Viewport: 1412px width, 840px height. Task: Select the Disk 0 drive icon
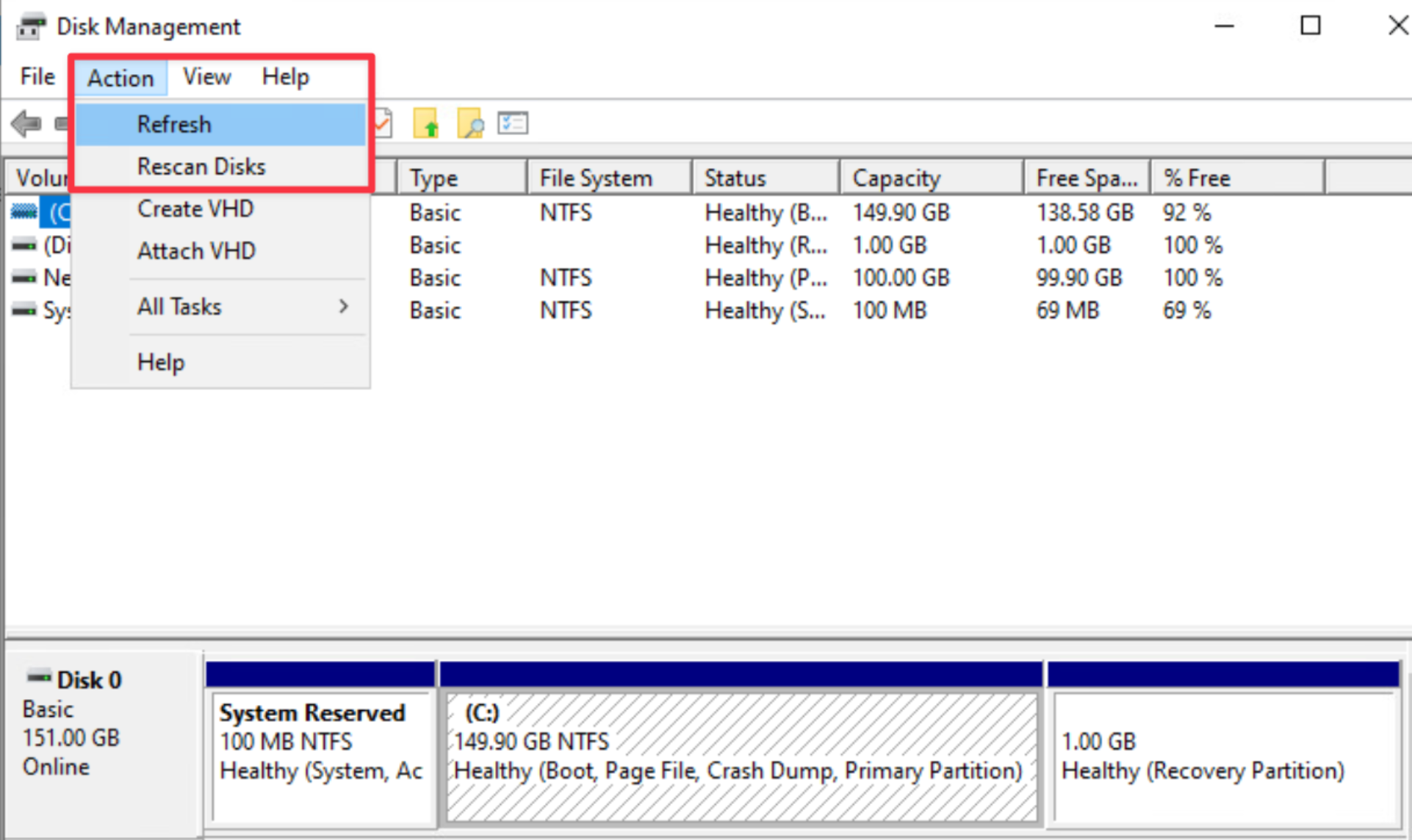click(x=38, y=676)
